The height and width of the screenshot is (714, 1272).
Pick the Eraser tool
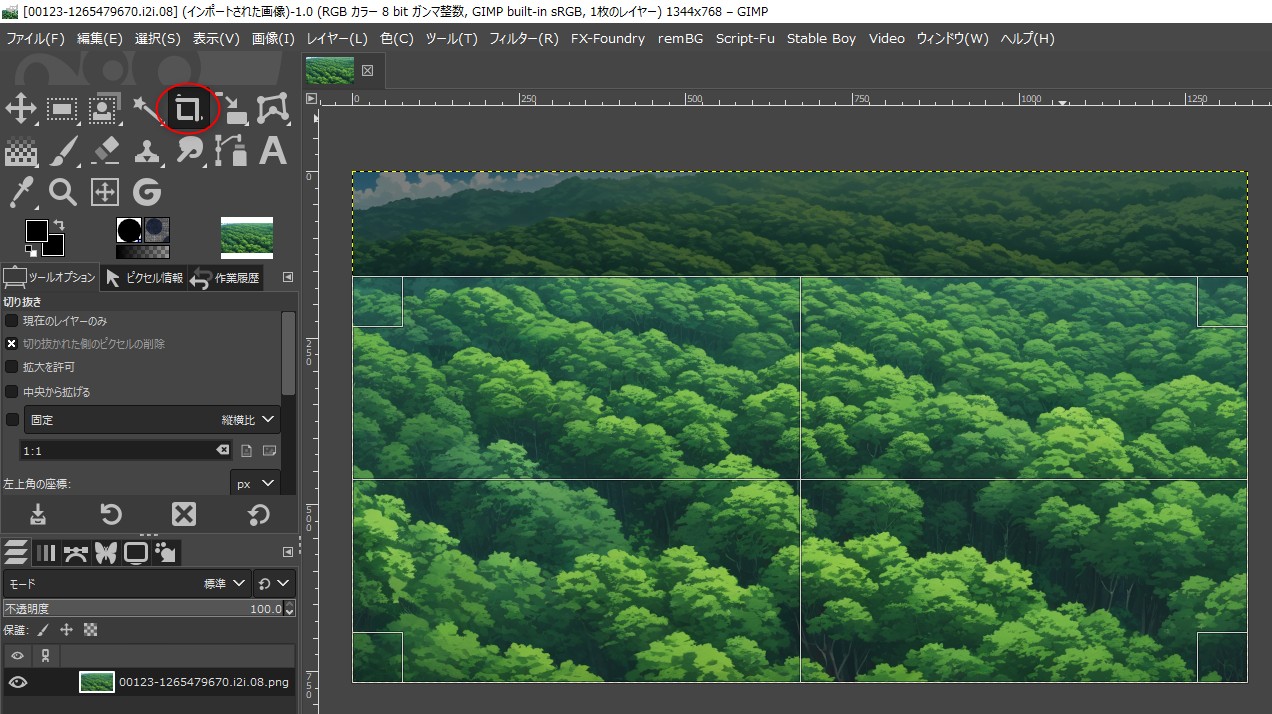[104, 151]
